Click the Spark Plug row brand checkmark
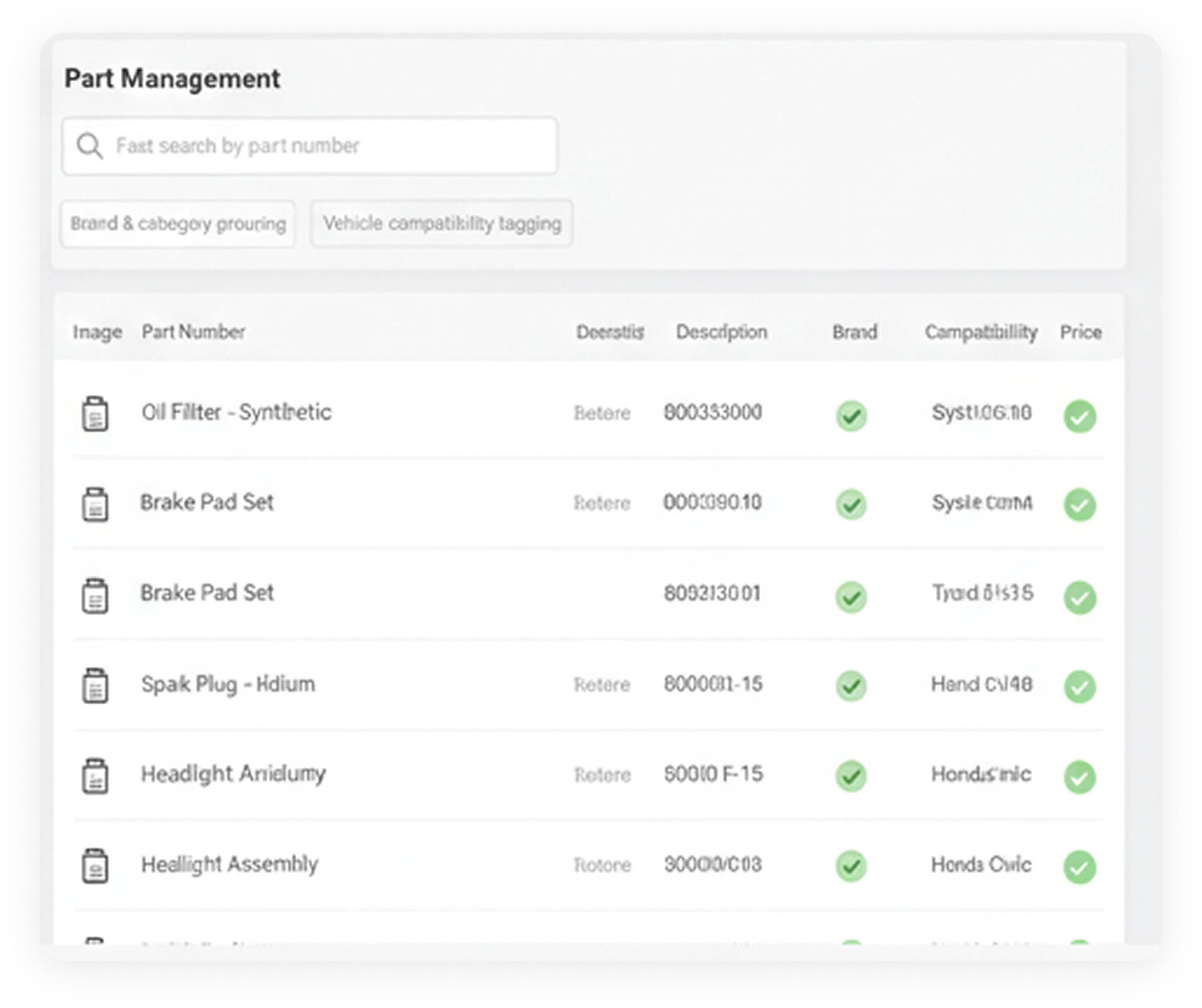 851,686
